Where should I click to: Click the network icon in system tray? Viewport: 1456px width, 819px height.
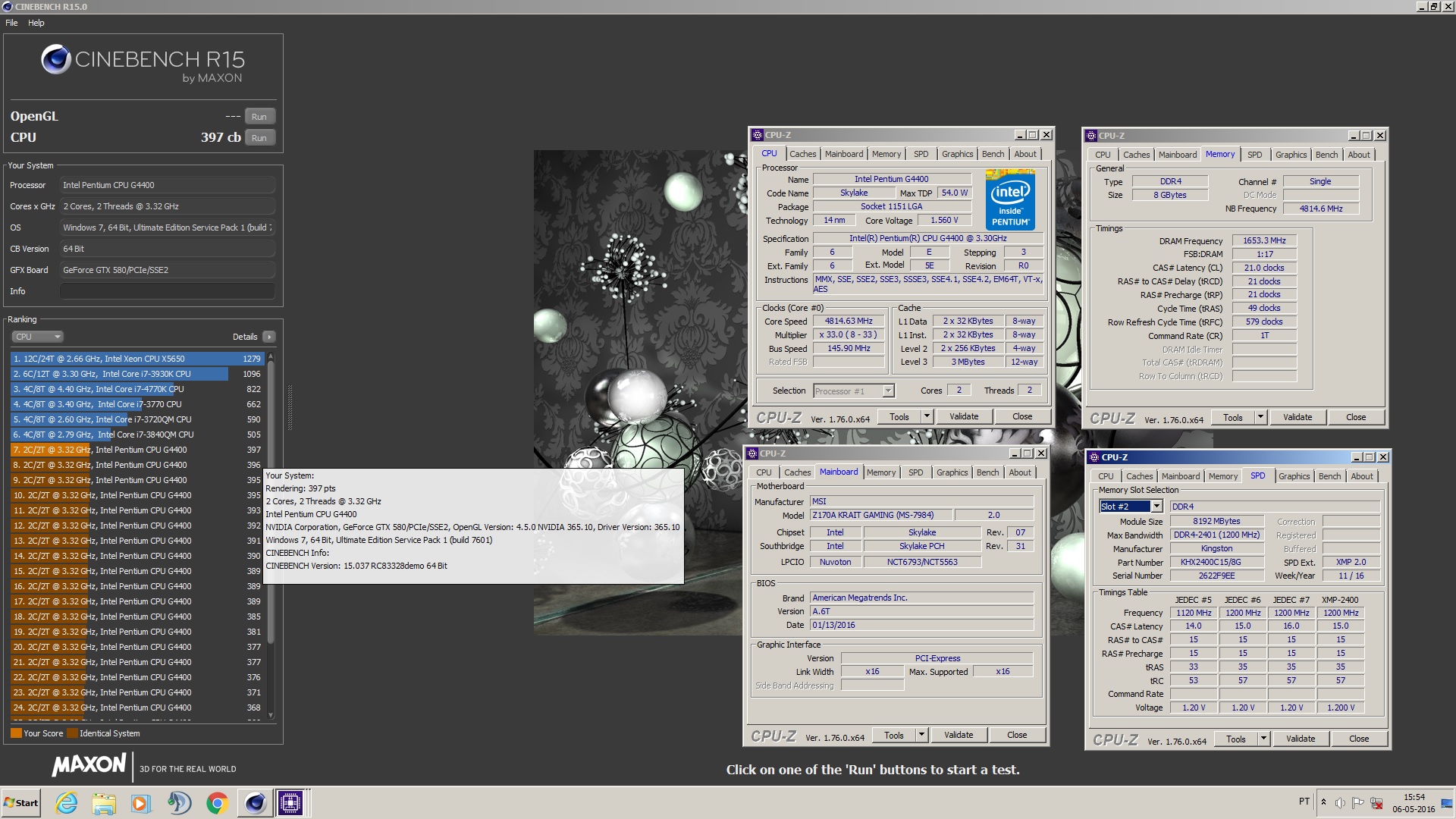tap(1375, 802)
